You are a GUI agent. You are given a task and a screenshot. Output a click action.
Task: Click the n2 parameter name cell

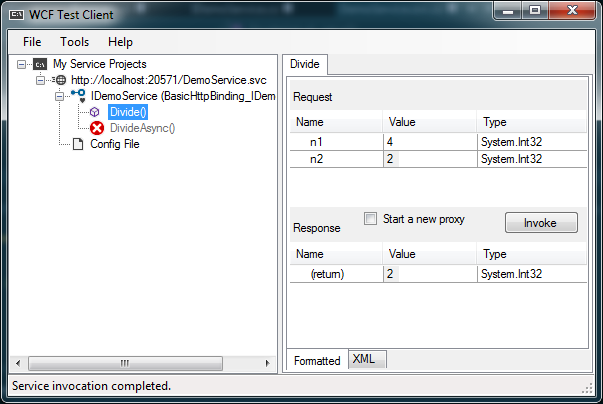tap(336, 159)
